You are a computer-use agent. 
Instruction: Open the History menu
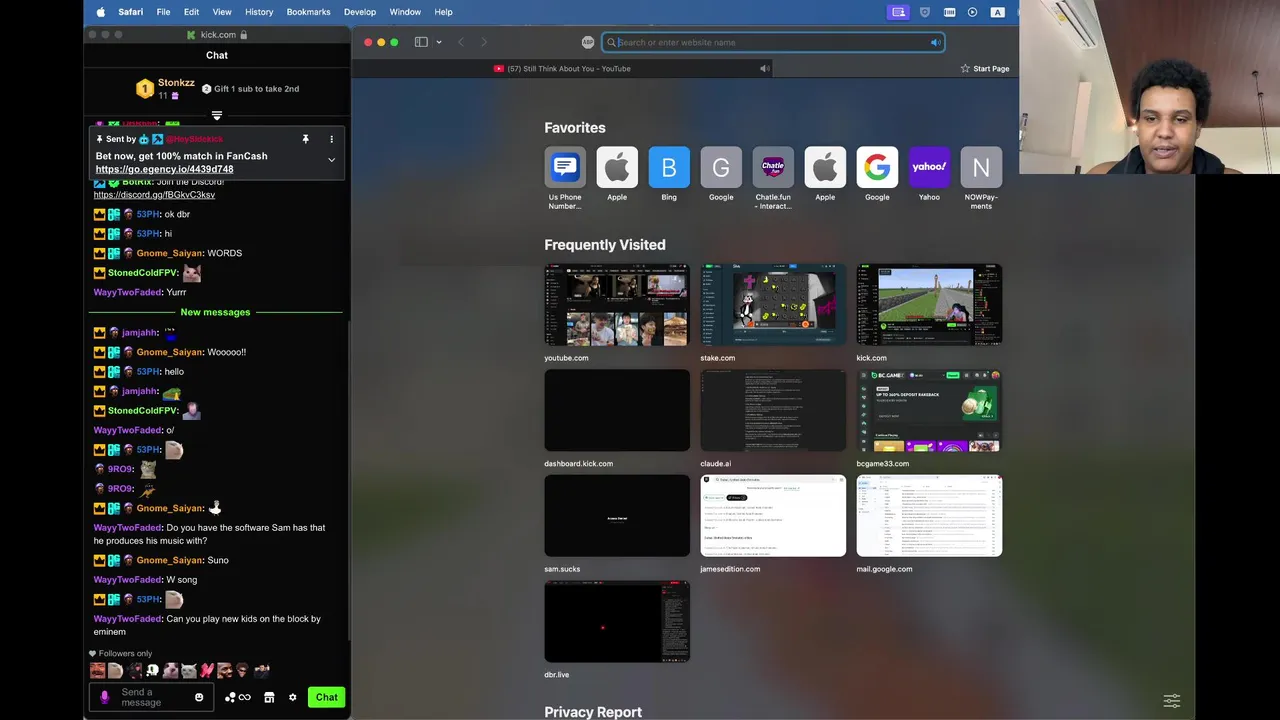pos(259,12)
